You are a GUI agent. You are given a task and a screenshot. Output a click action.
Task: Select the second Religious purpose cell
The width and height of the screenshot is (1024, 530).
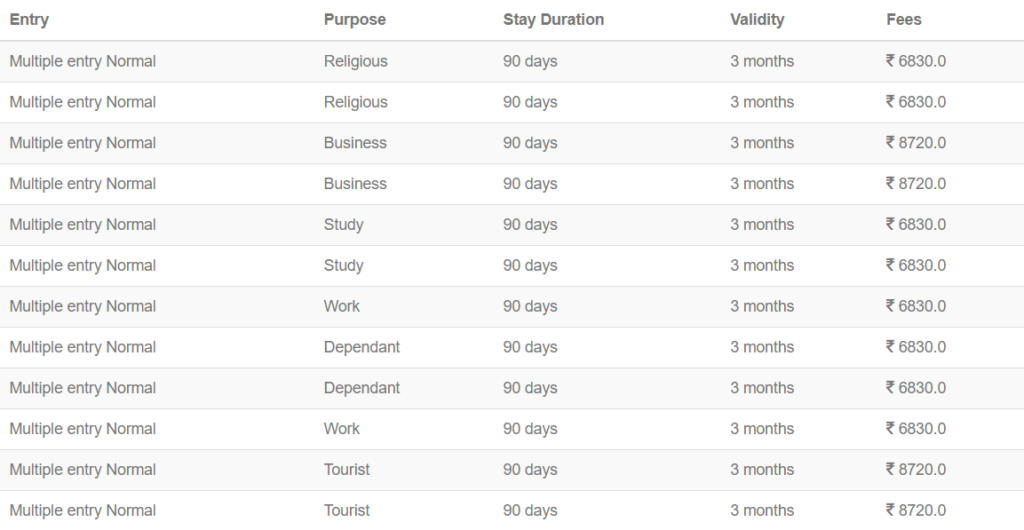(355, 102)
